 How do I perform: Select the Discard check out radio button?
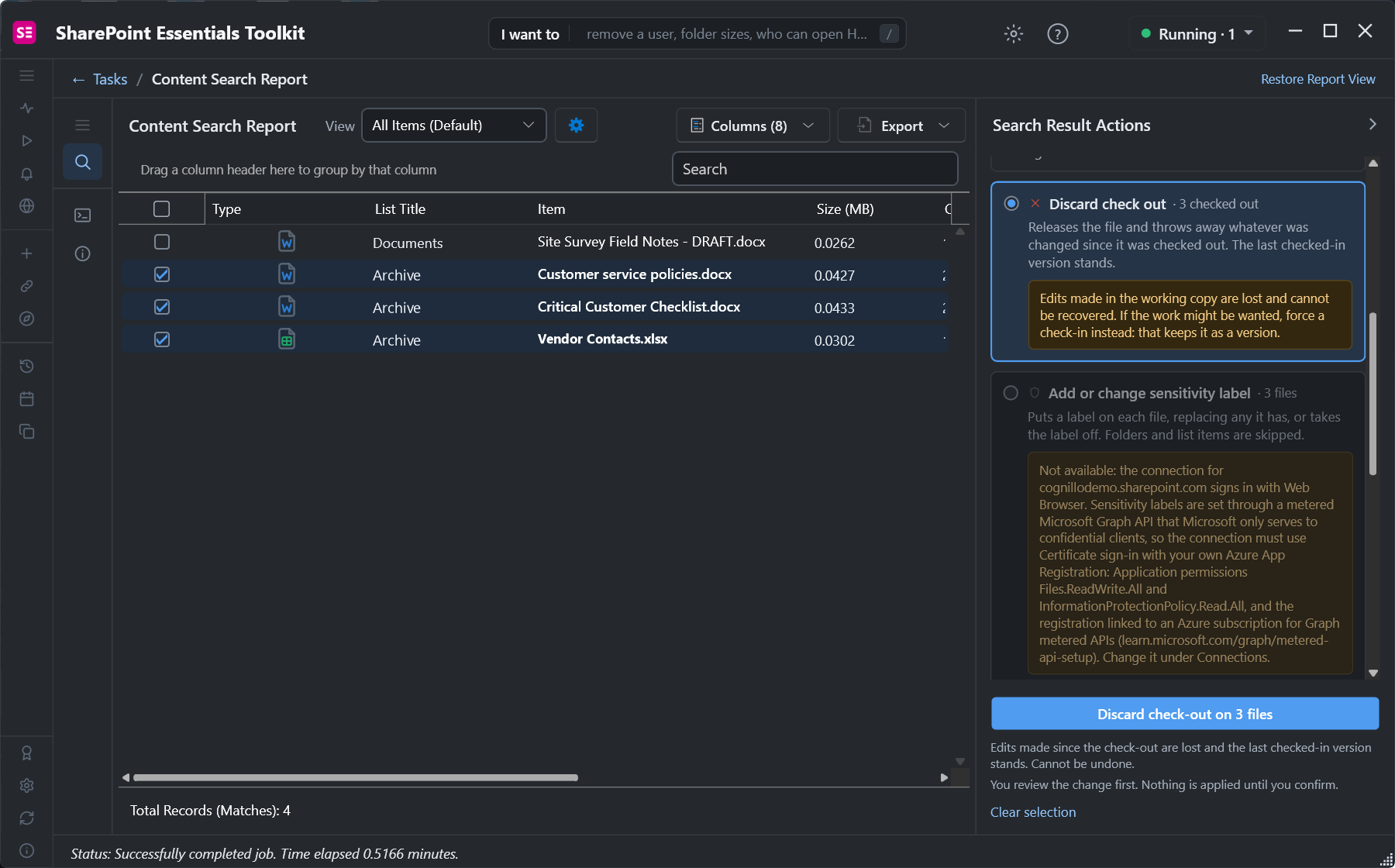point(1011,203)
